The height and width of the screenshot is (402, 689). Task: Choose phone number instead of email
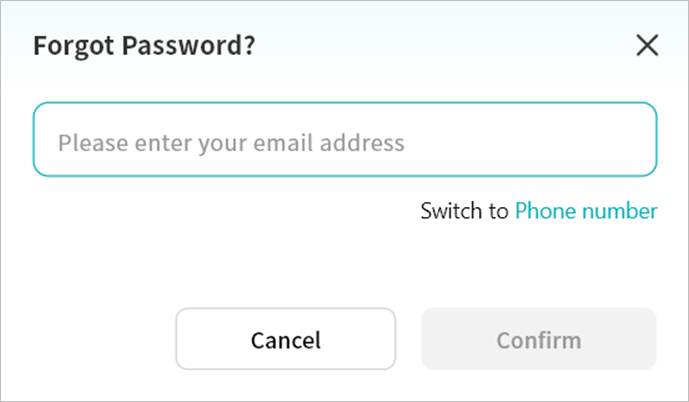[x=586, y=211]
